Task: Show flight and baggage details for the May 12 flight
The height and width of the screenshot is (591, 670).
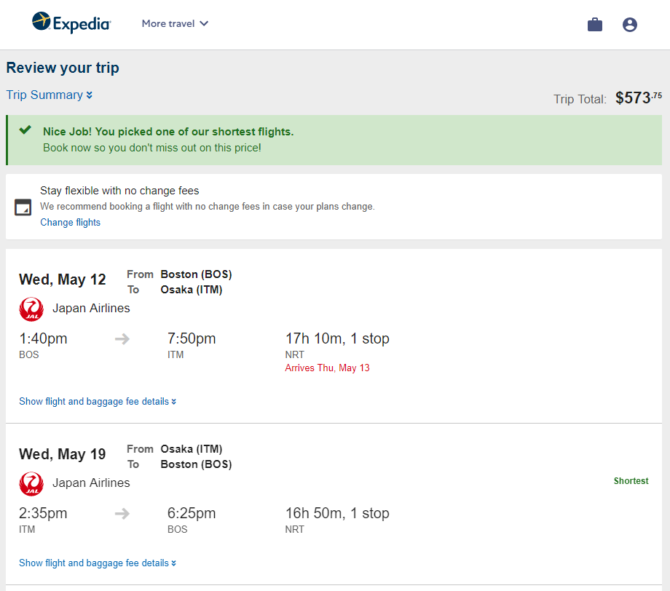Action: (97, 401)
